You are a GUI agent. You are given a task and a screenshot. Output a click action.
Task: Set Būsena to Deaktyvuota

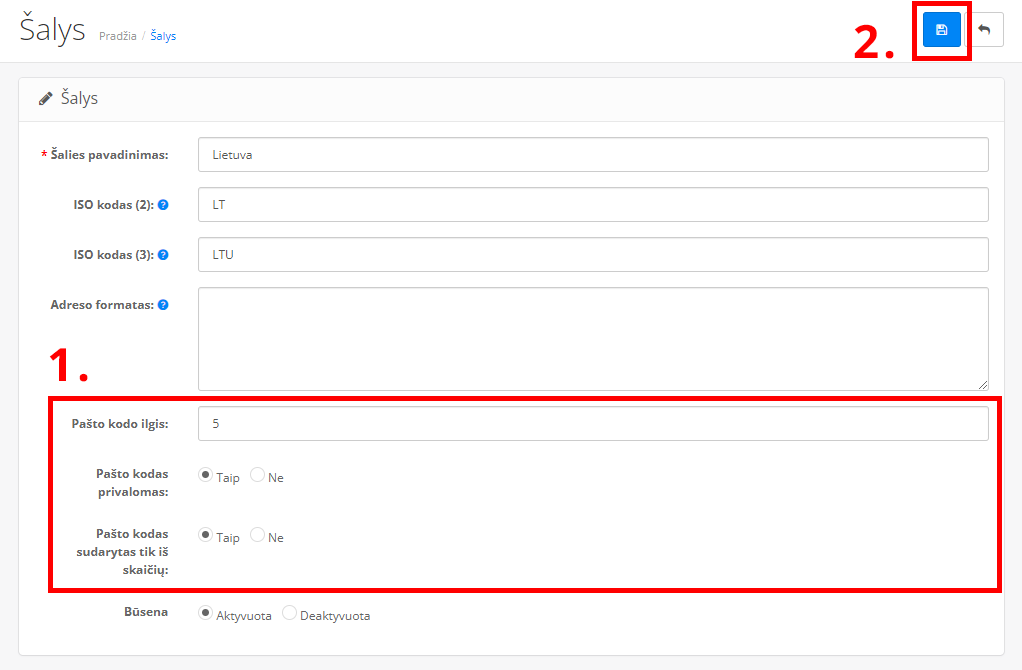(x=290, y=614)
